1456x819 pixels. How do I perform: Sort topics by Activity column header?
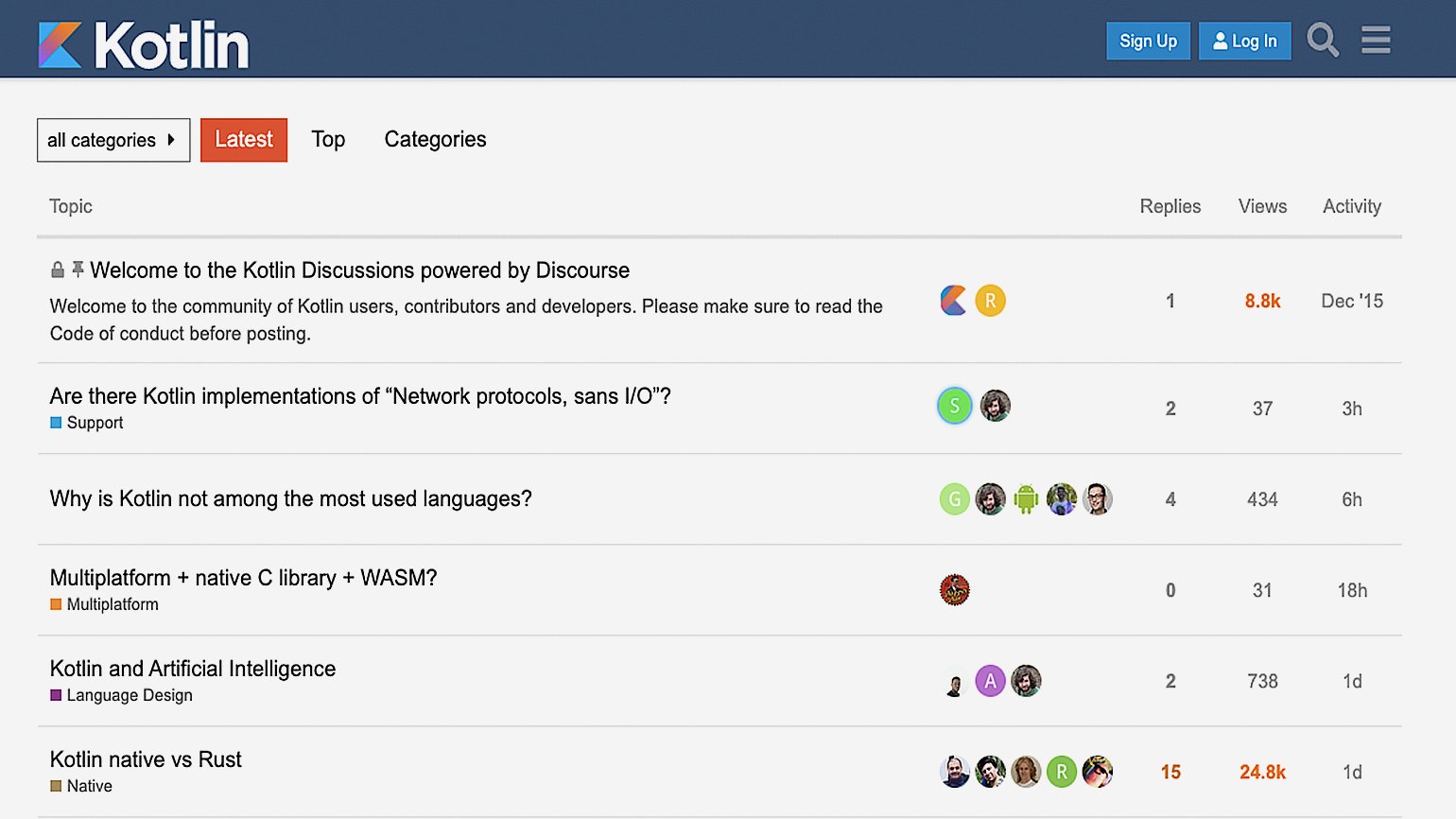pos(1351,206)
